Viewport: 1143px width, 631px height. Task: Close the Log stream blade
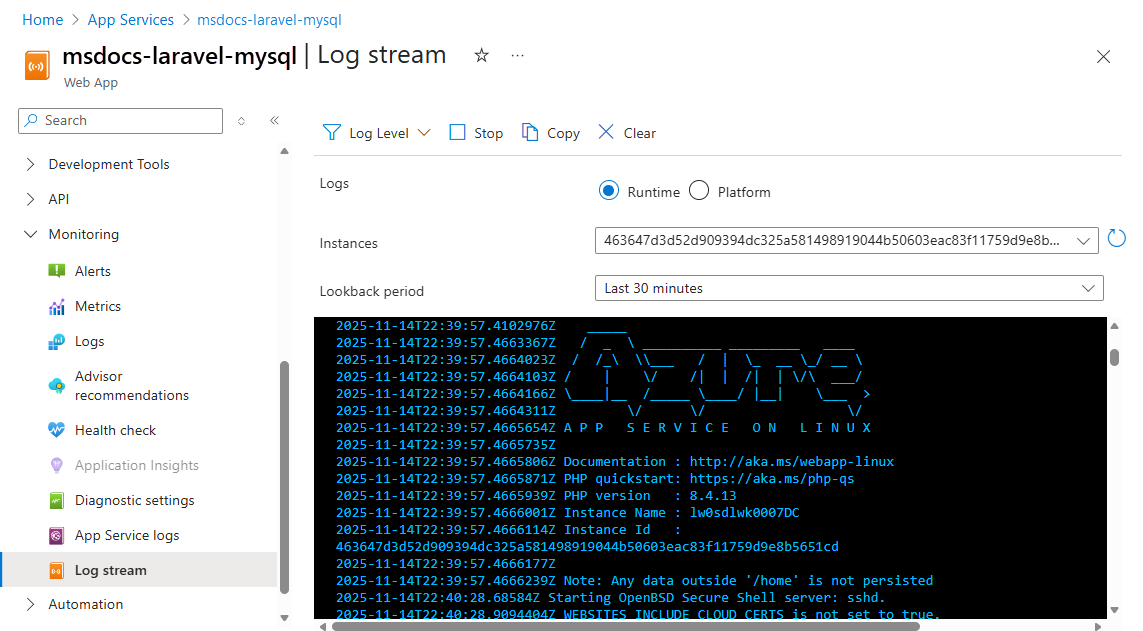click(x=1103, y=57)
